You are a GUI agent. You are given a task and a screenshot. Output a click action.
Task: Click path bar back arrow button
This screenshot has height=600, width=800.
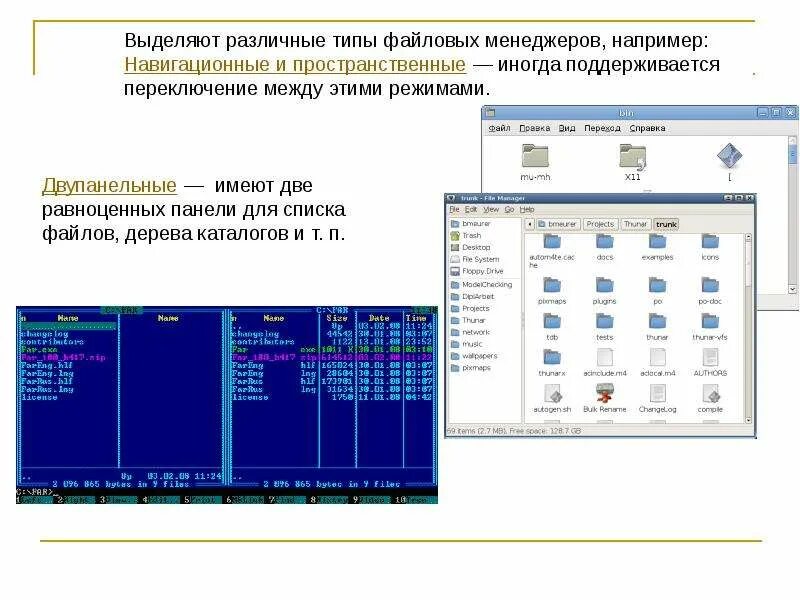[x=529, y=224]
